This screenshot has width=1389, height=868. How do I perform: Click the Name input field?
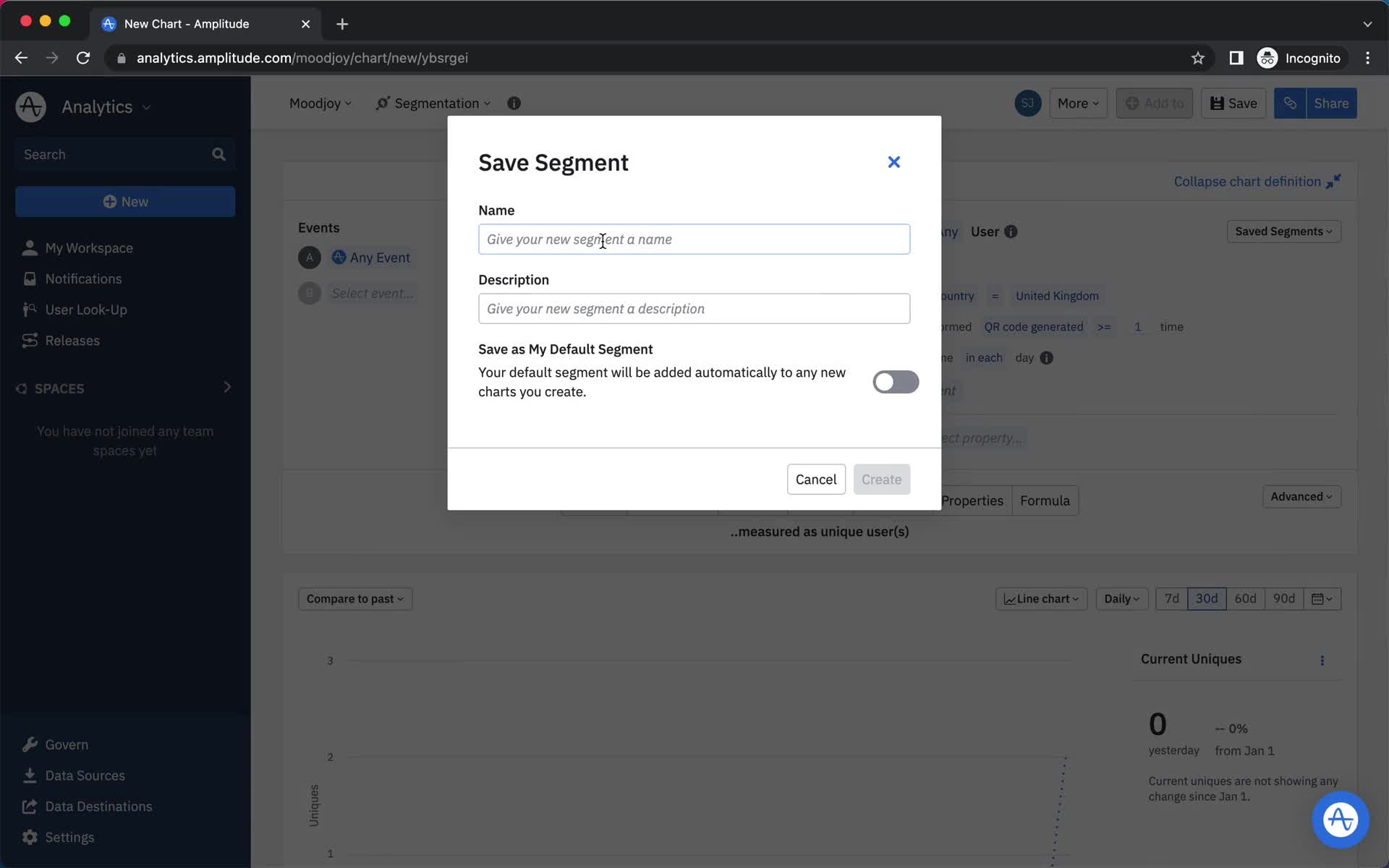pos(694,239)
